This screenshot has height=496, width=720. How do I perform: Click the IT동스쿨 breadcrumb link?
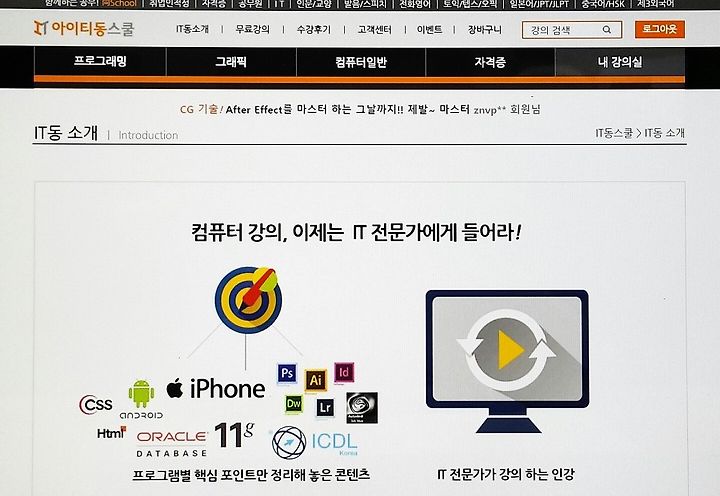click(x=614, y=133)
